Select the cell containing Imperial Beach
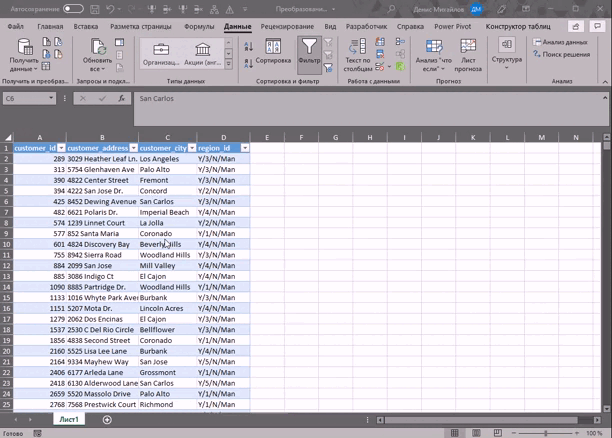The width and height of the screenshot is (612, 438). click(x=167, y=212)
